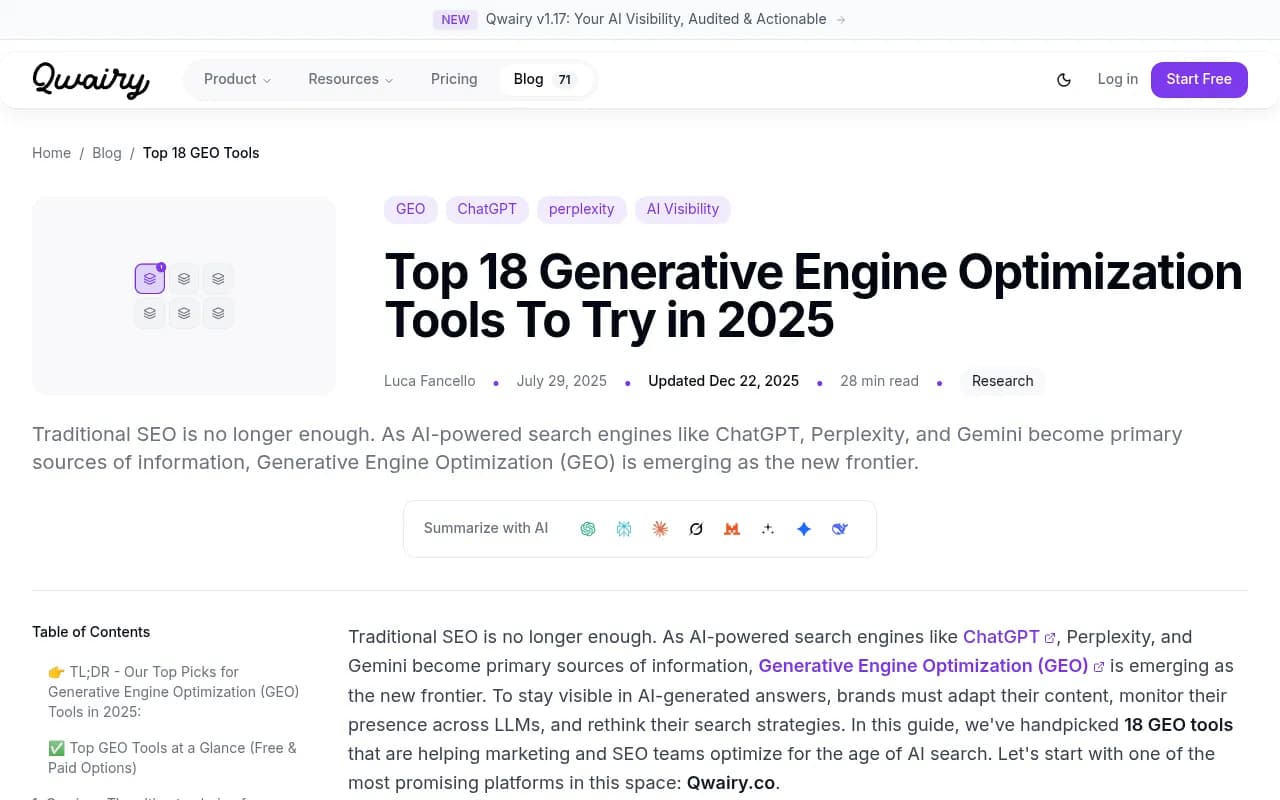Screen dimensions: 1280x800
Task: Click the article title heading
Action: (x=813, y=296)
